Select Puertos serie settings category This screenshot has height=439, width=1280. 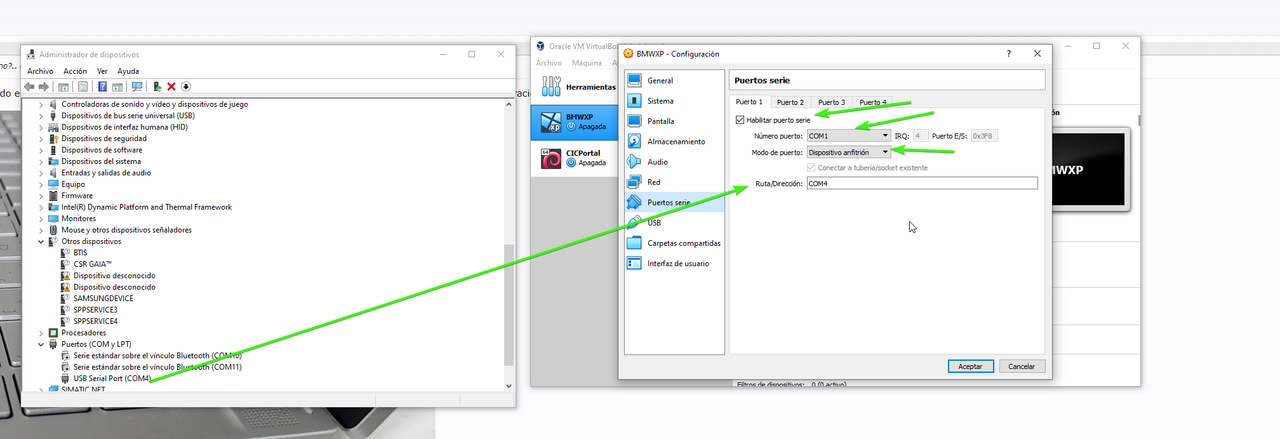tap(673, 202)
